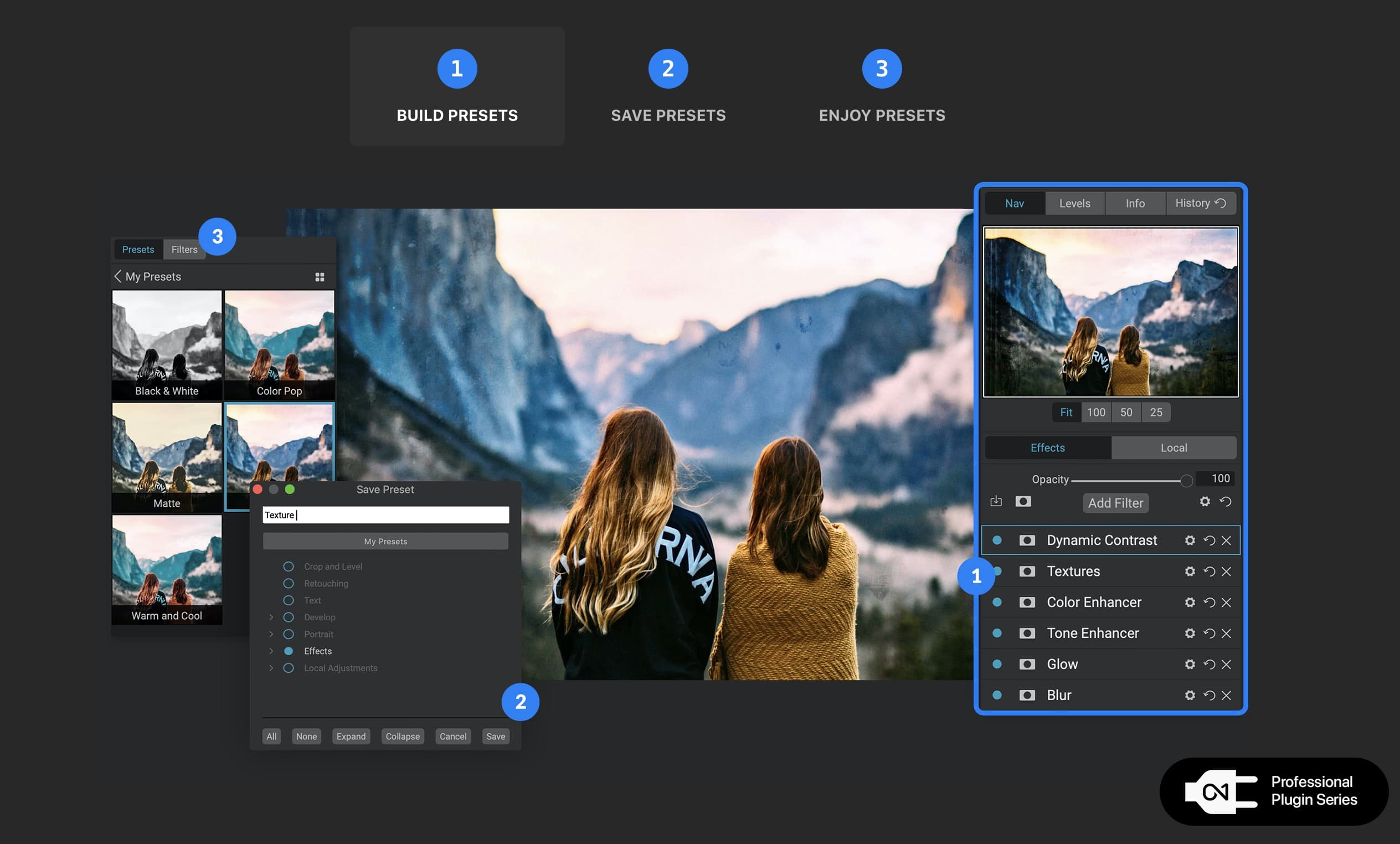
Task: Open mask icon for Color Enhancer
Action: pyautogui.click(x=1027, y=602)
